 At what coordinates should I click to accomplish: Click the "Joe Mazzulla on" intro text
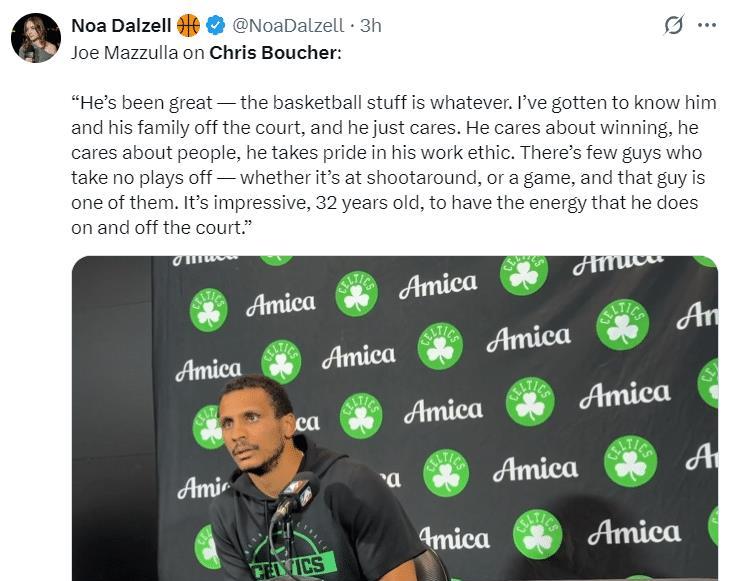[x=137, y=52]
